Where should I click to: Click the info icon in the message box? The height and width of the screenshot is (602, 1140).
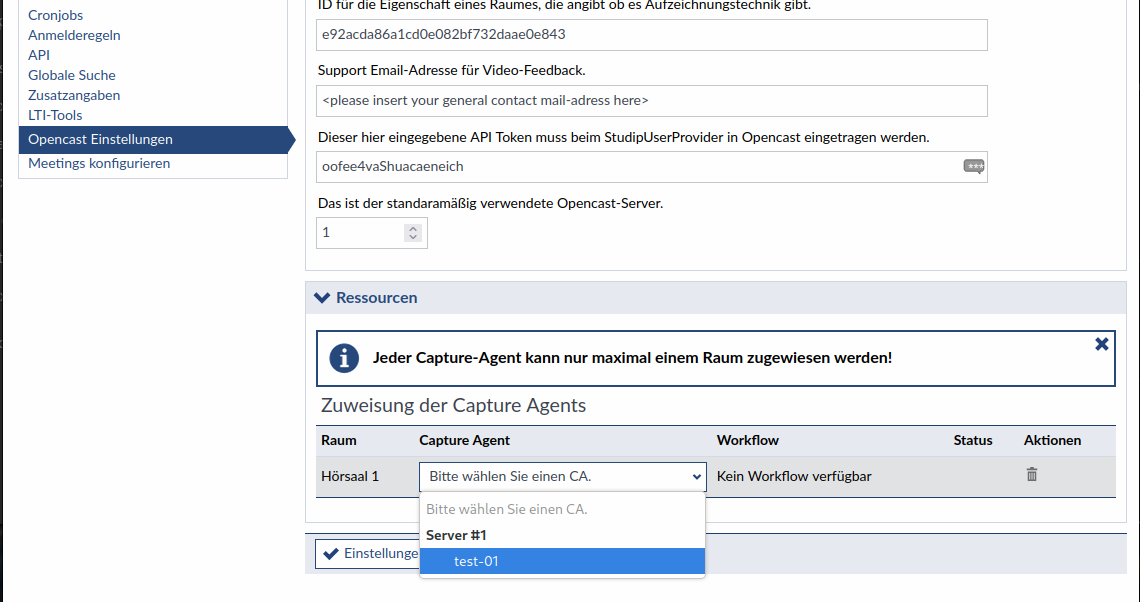pyautogui.click(x=344, y=358)
